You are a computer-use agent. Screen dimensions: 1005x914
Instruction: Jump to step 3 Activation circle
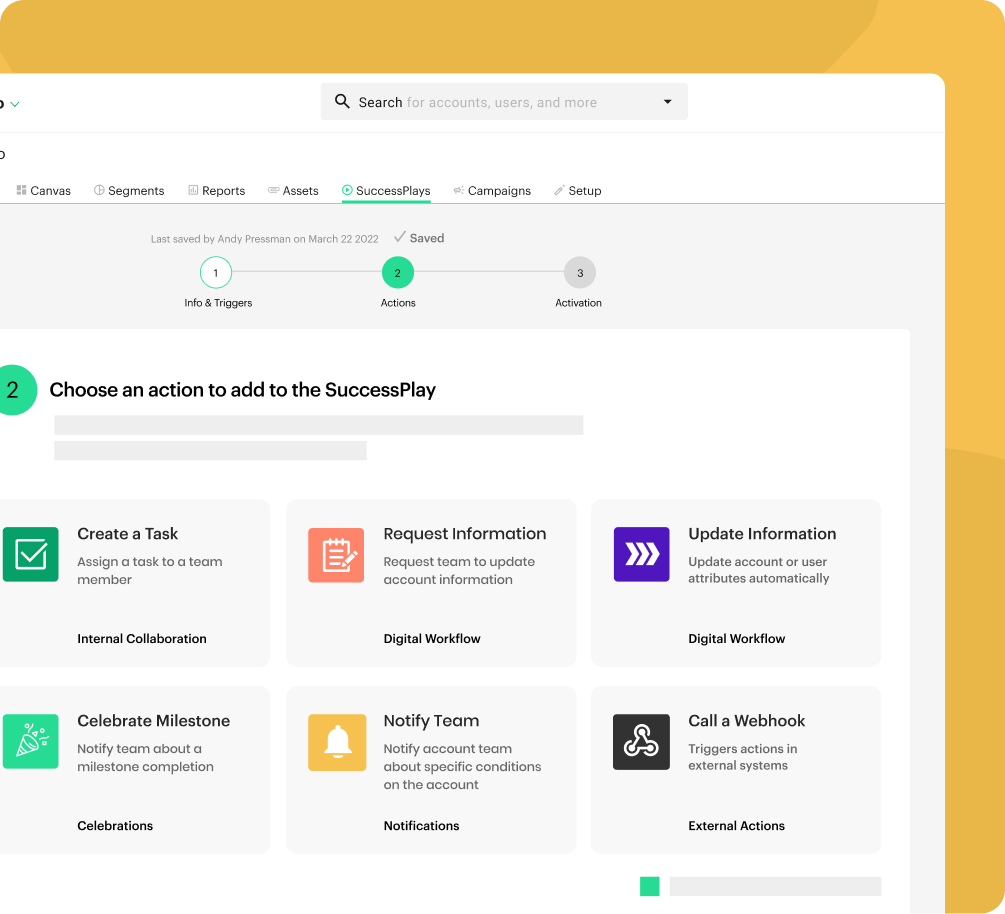[579, 273]
